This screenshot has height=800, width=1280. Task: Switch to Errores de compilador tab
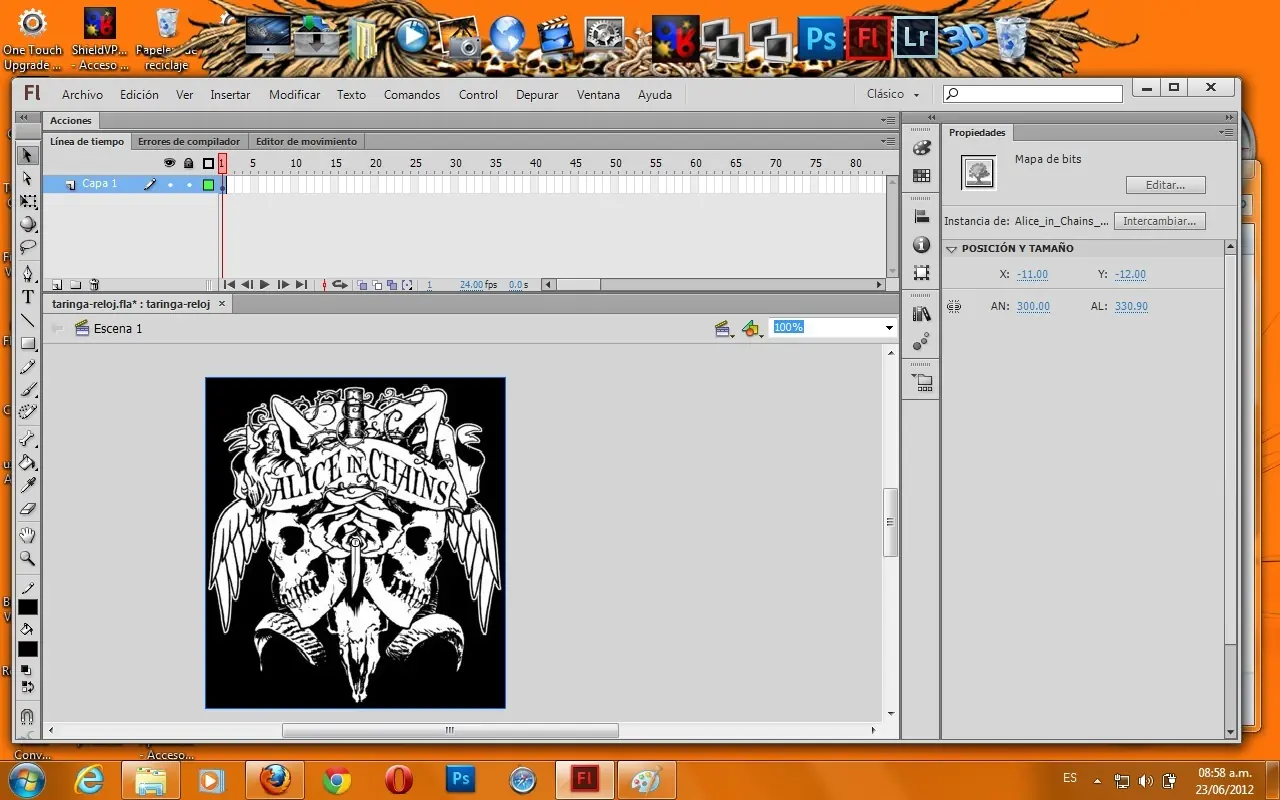pyautogui.click(x=189, y=142)
